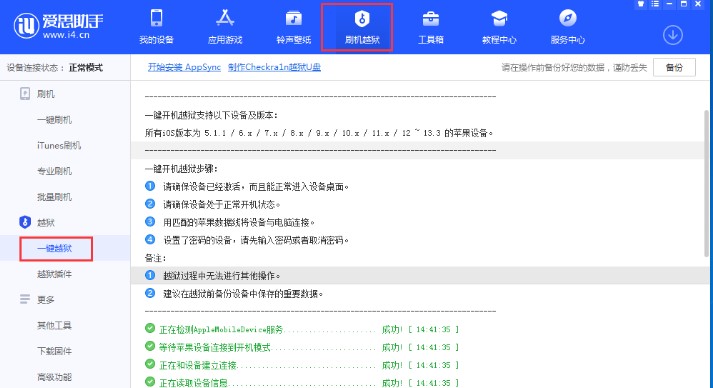713x388 pixels.
Task: Select the 等待苹果设备连接到开机模式 log line
Action: [301, 347]
